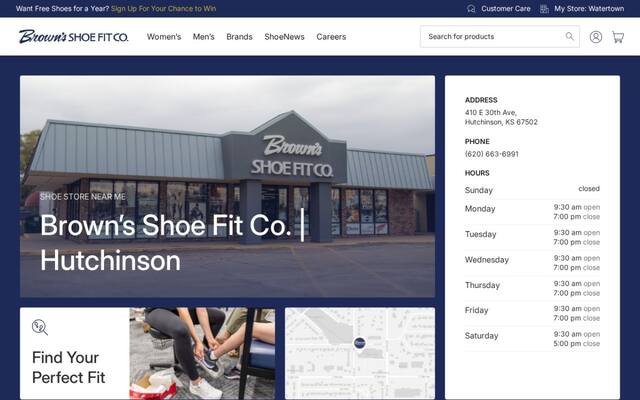Open the user account icon
This screenshot has width=640, height=400.
point(596,37)
